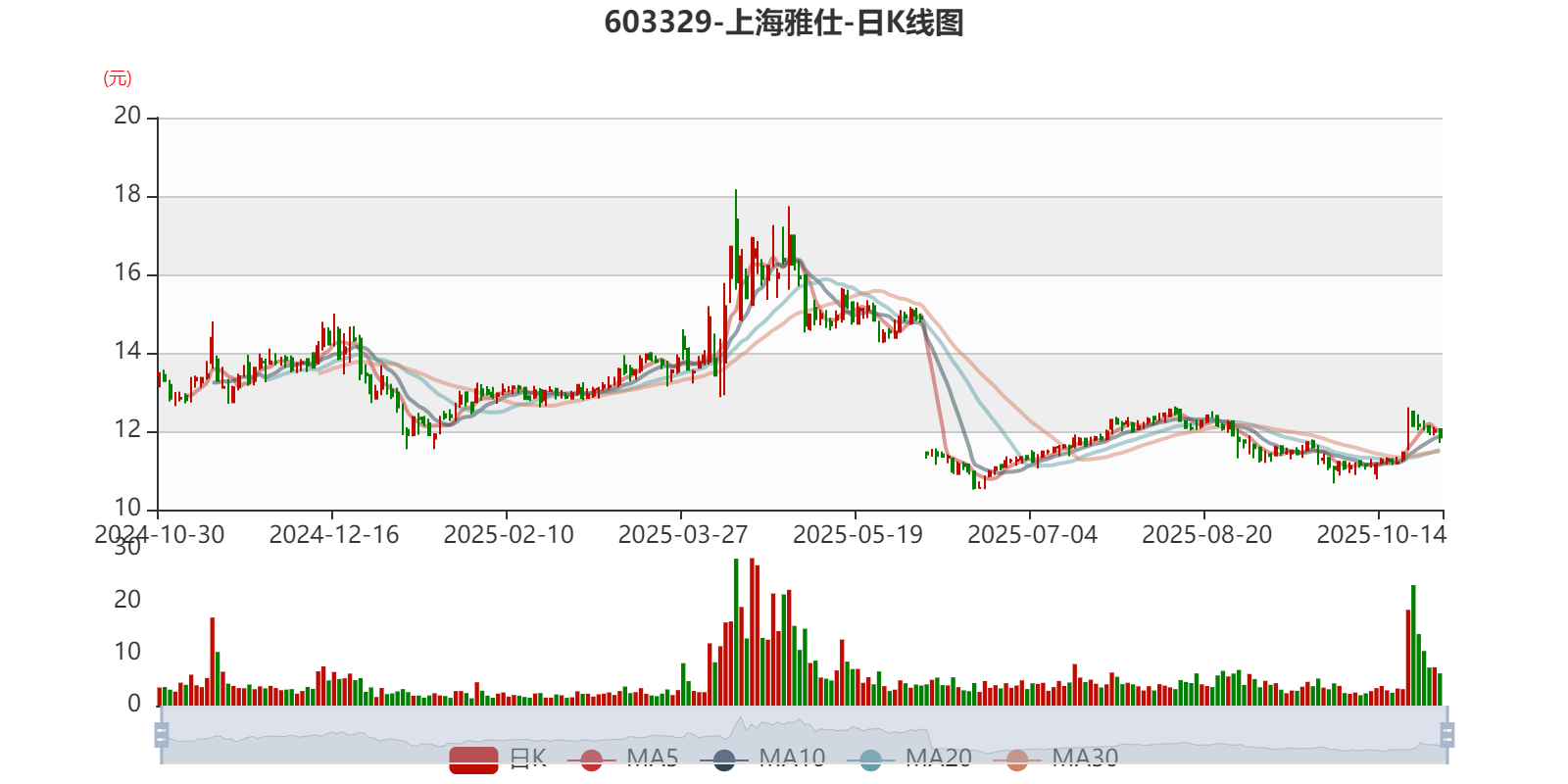The image size is (1568, 784).
Task: Click the tall volume bar in October 2025
Action: 1413,645
